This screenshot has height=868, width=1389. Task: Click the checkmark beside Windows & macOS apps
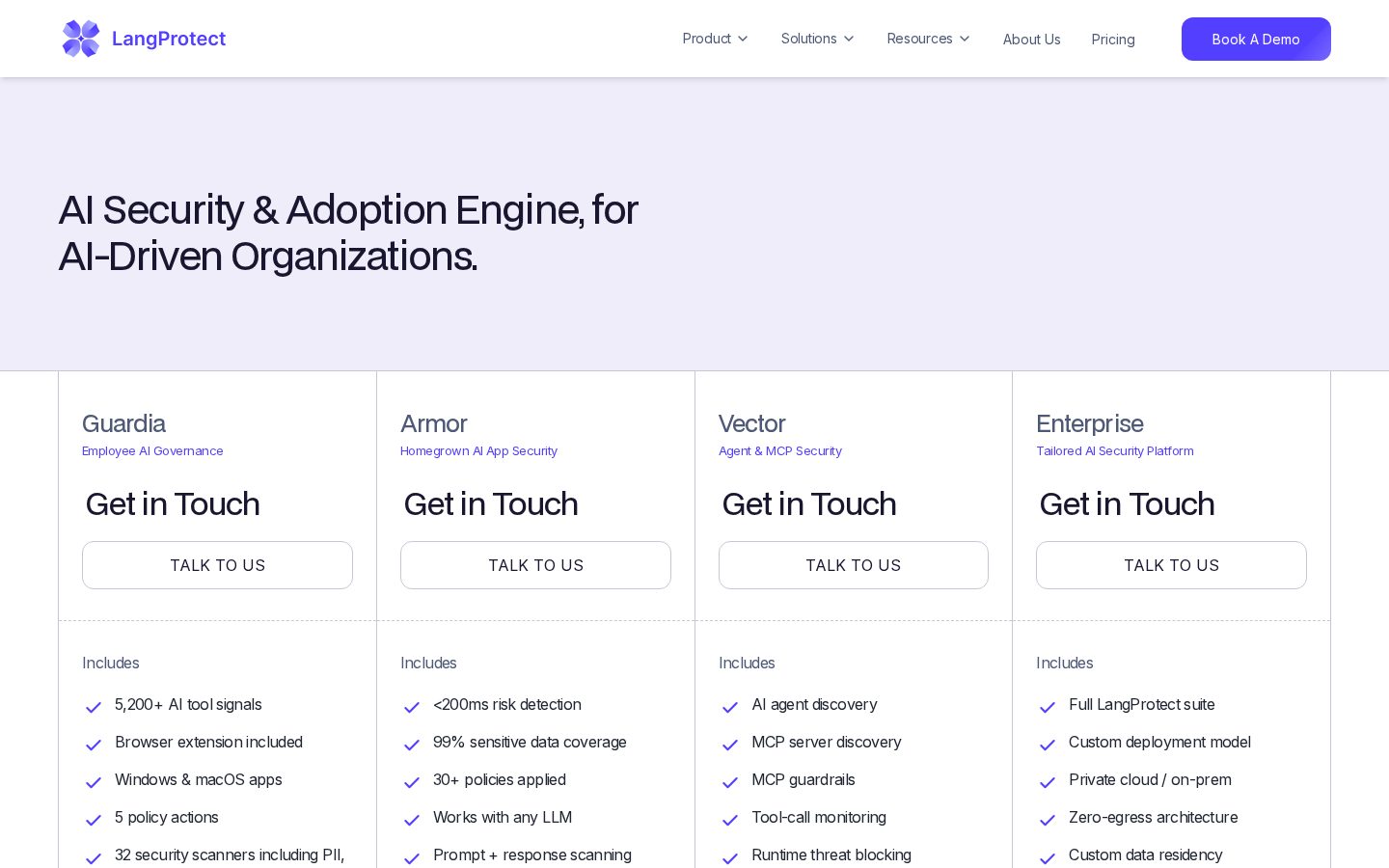click(94, 782)
